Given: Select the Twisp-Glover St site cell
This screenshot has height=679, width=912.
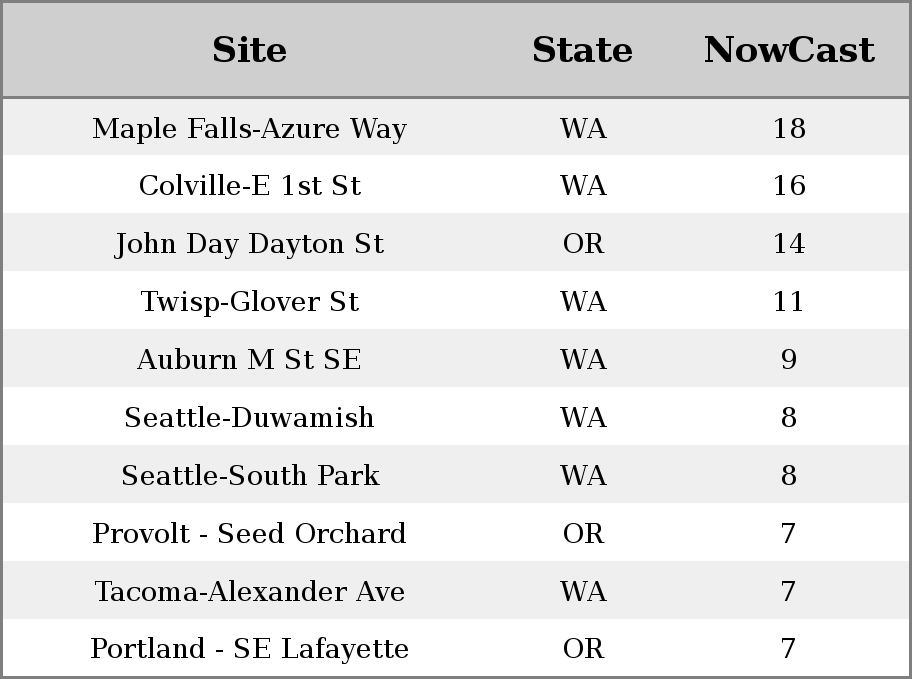Looking at the screenshot, I should tap(249, 302).
